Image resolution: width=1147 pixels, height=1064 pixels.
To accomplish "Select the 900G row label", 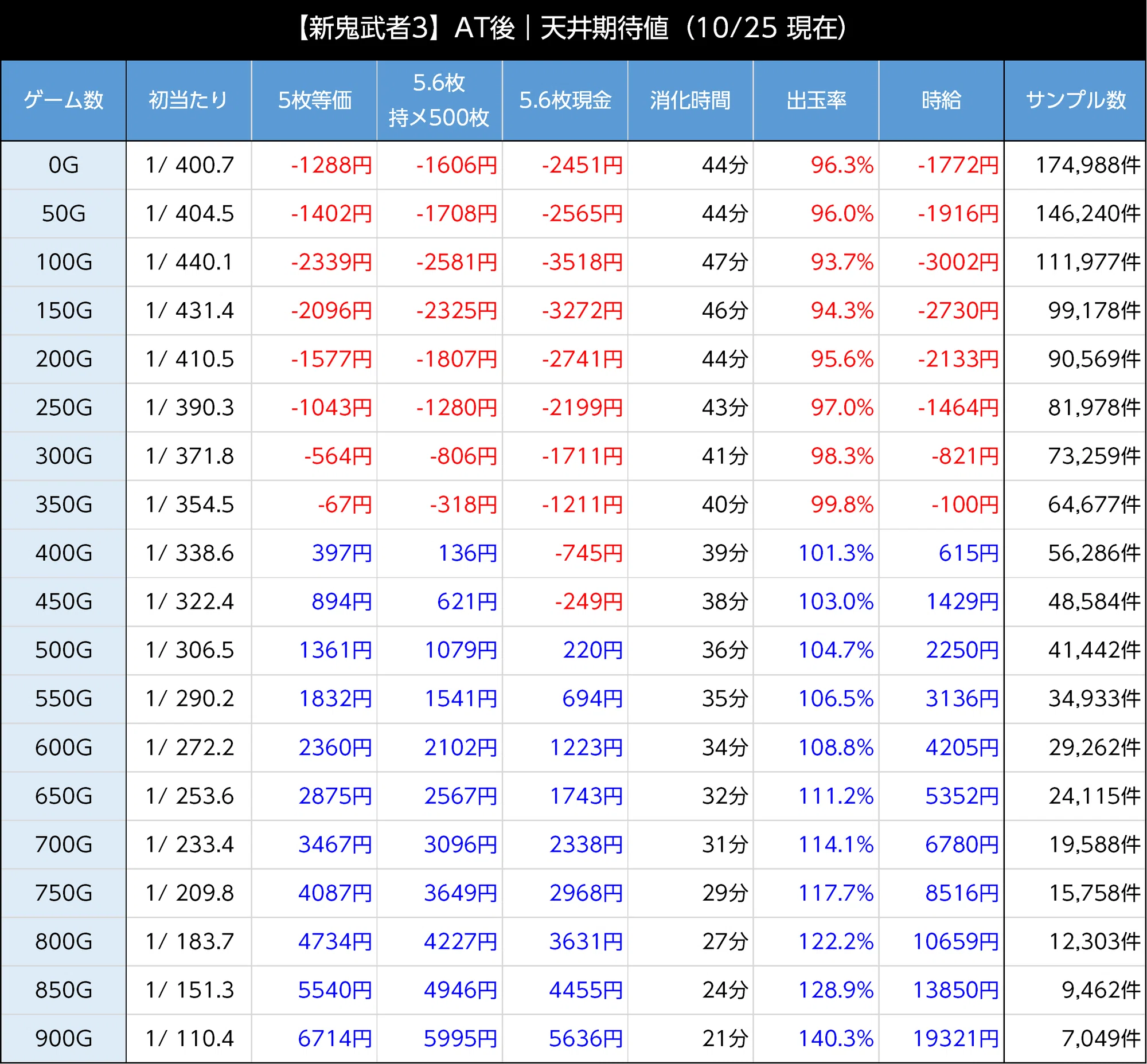I will click(63, 1038).
